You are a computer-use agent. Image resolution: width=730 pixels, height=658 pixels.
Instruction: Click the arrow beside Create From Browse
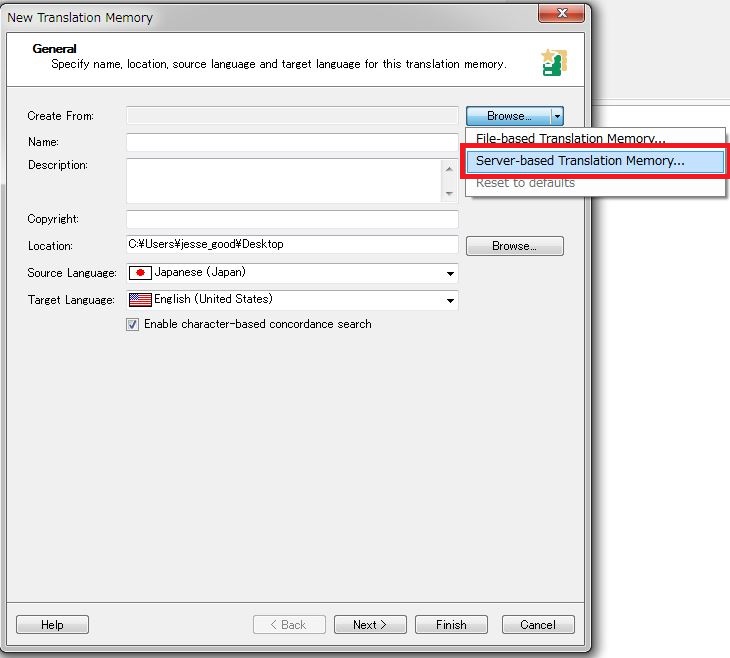557,116
